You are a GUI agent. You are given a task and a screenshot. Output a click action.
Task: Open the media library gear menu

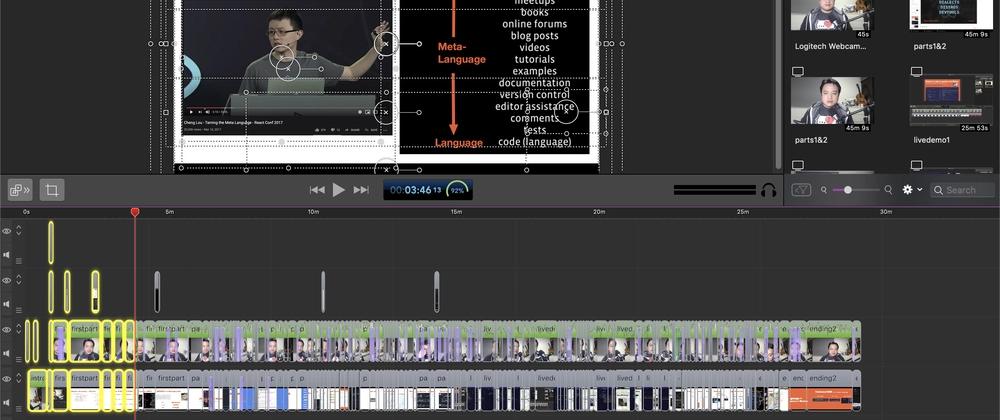pyautogui.click(x=908, y=190)
